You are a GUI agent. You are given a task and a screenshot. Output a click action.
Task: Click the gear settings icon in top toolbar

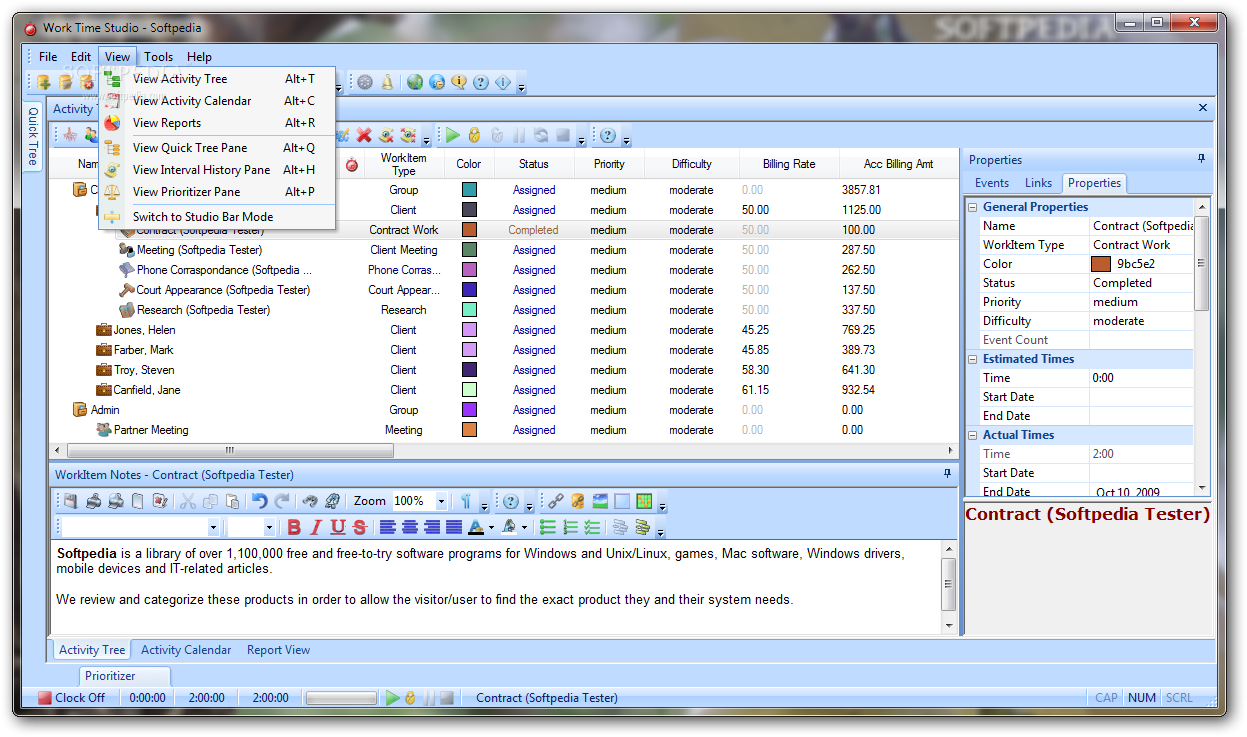pos(365,82)
